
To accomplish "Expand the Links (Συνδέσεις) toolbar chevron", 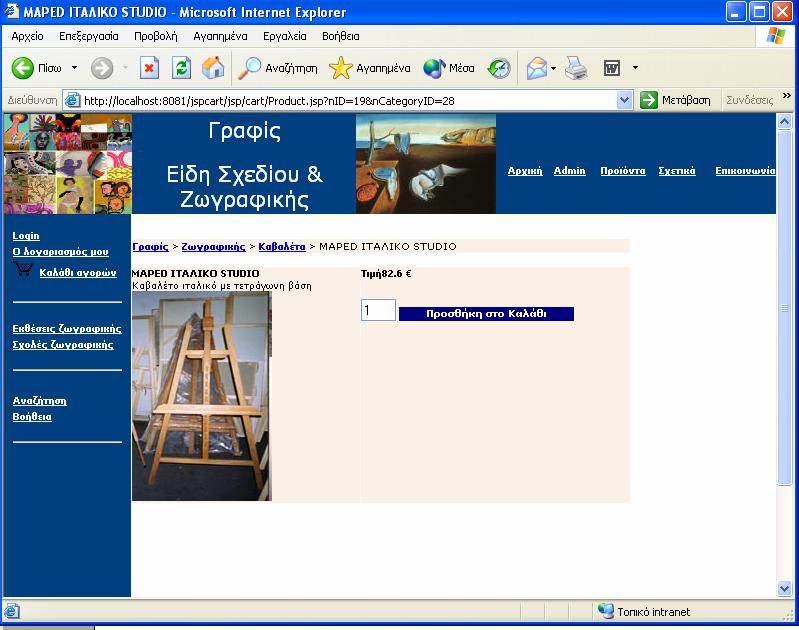I will tap(786, 95).
